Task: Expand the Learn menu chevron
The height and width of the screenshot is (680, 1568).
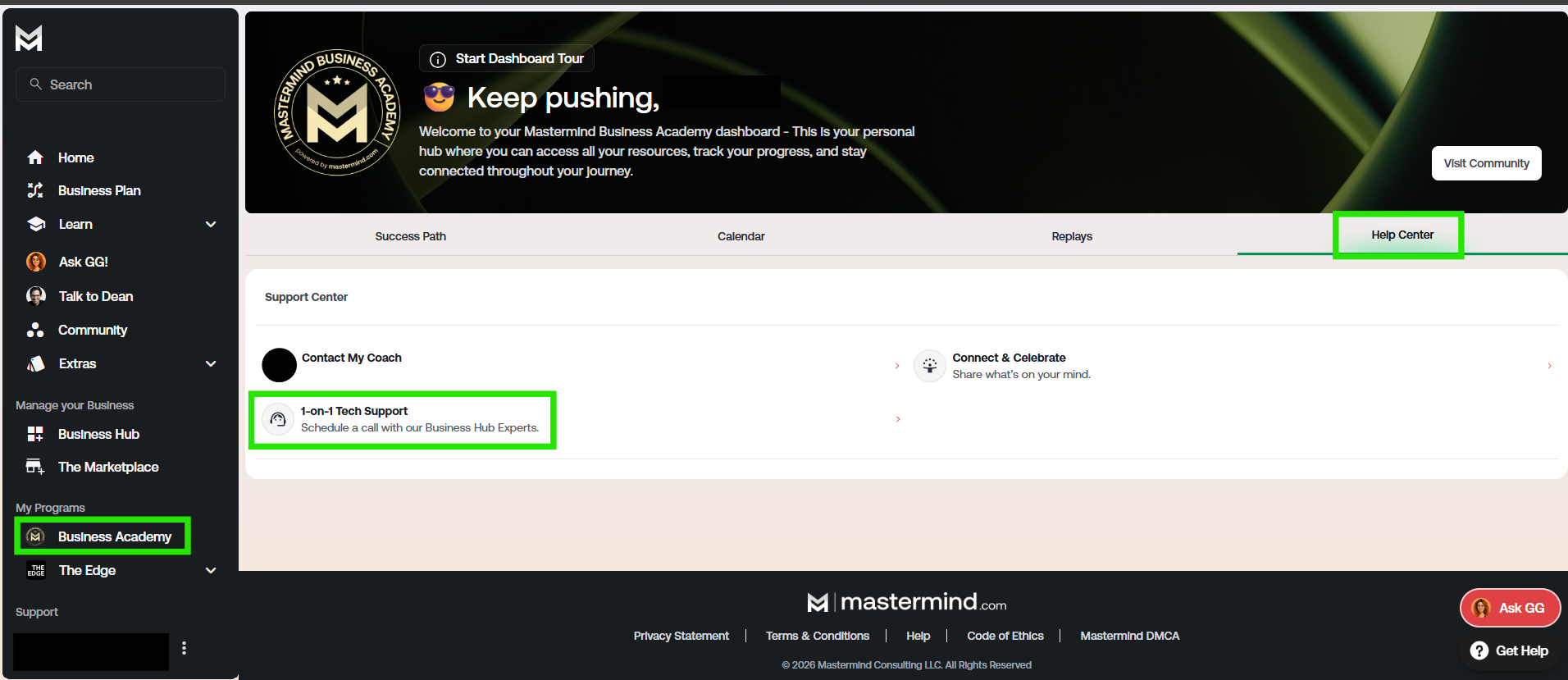Action: [211, 224]
